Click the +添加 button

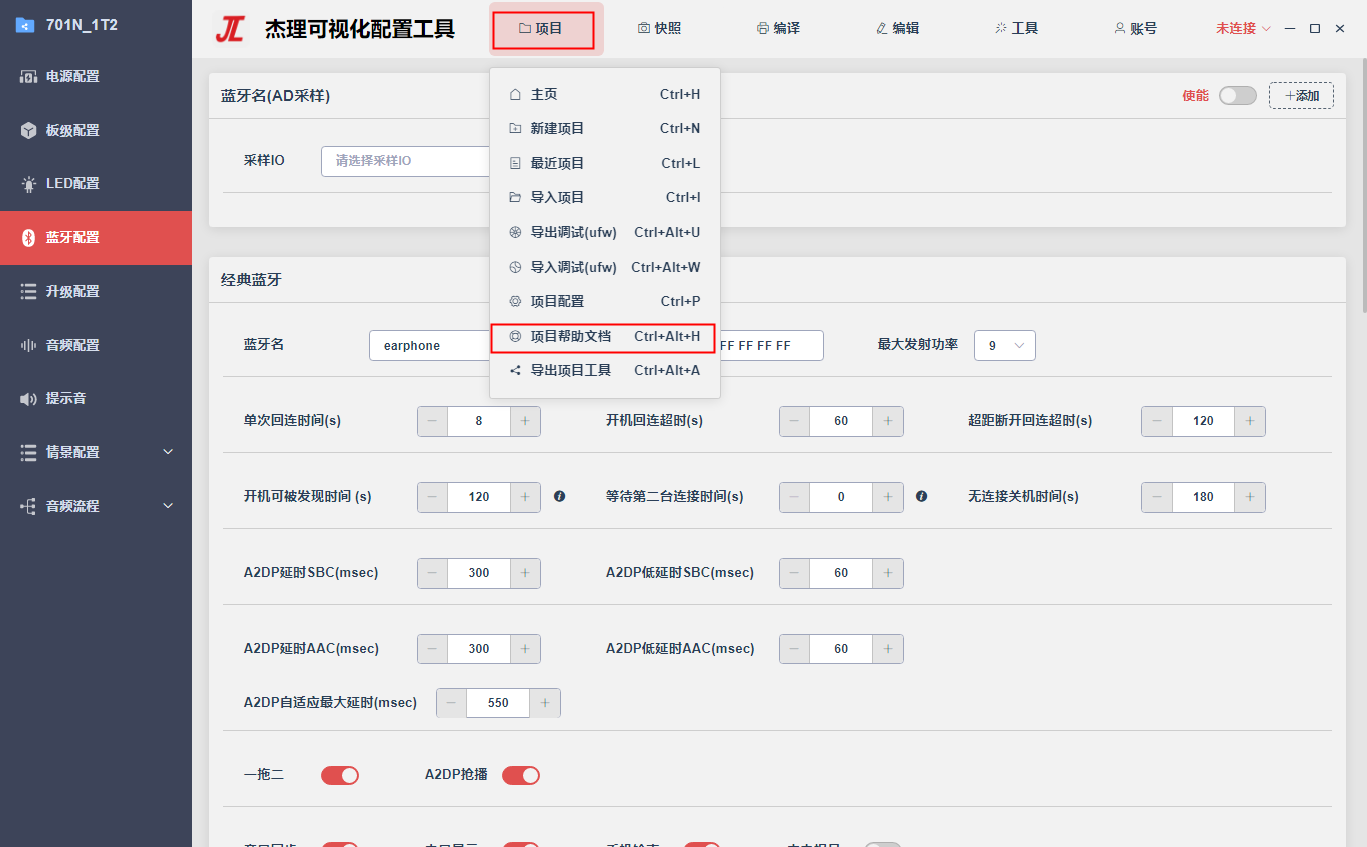[x=1301, y=95]
